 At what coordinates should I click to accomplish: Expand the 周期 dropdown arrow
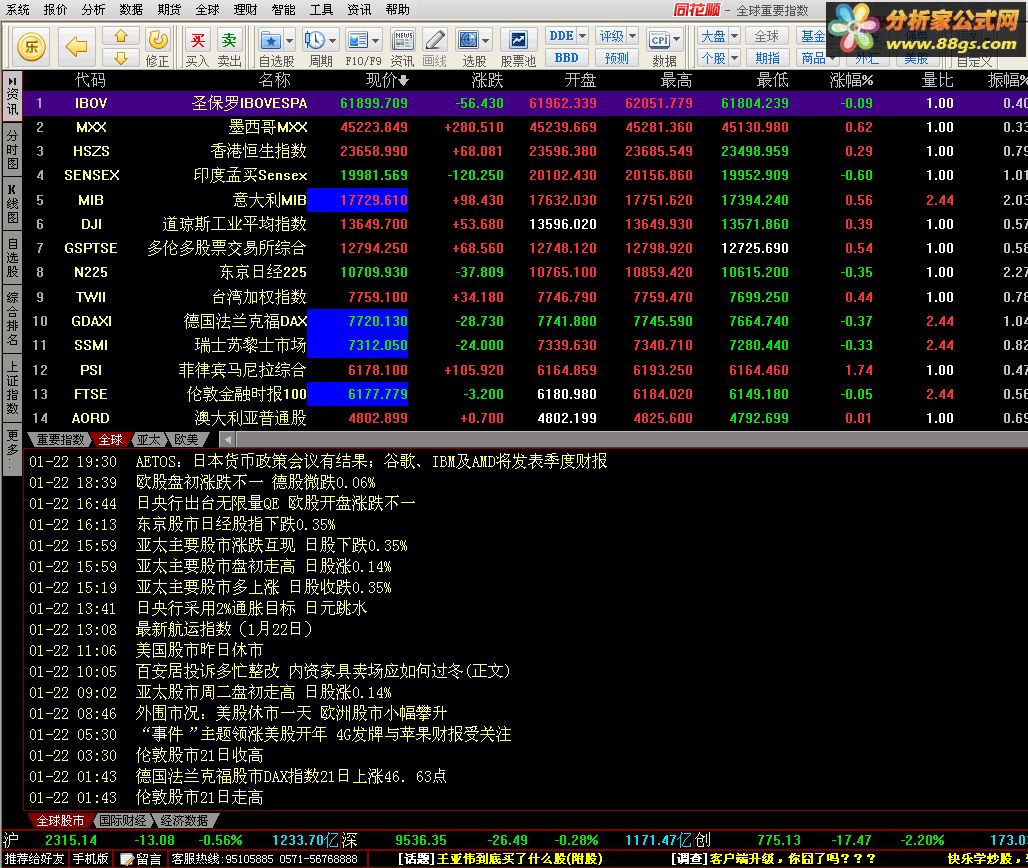click(x=332, y=41)
